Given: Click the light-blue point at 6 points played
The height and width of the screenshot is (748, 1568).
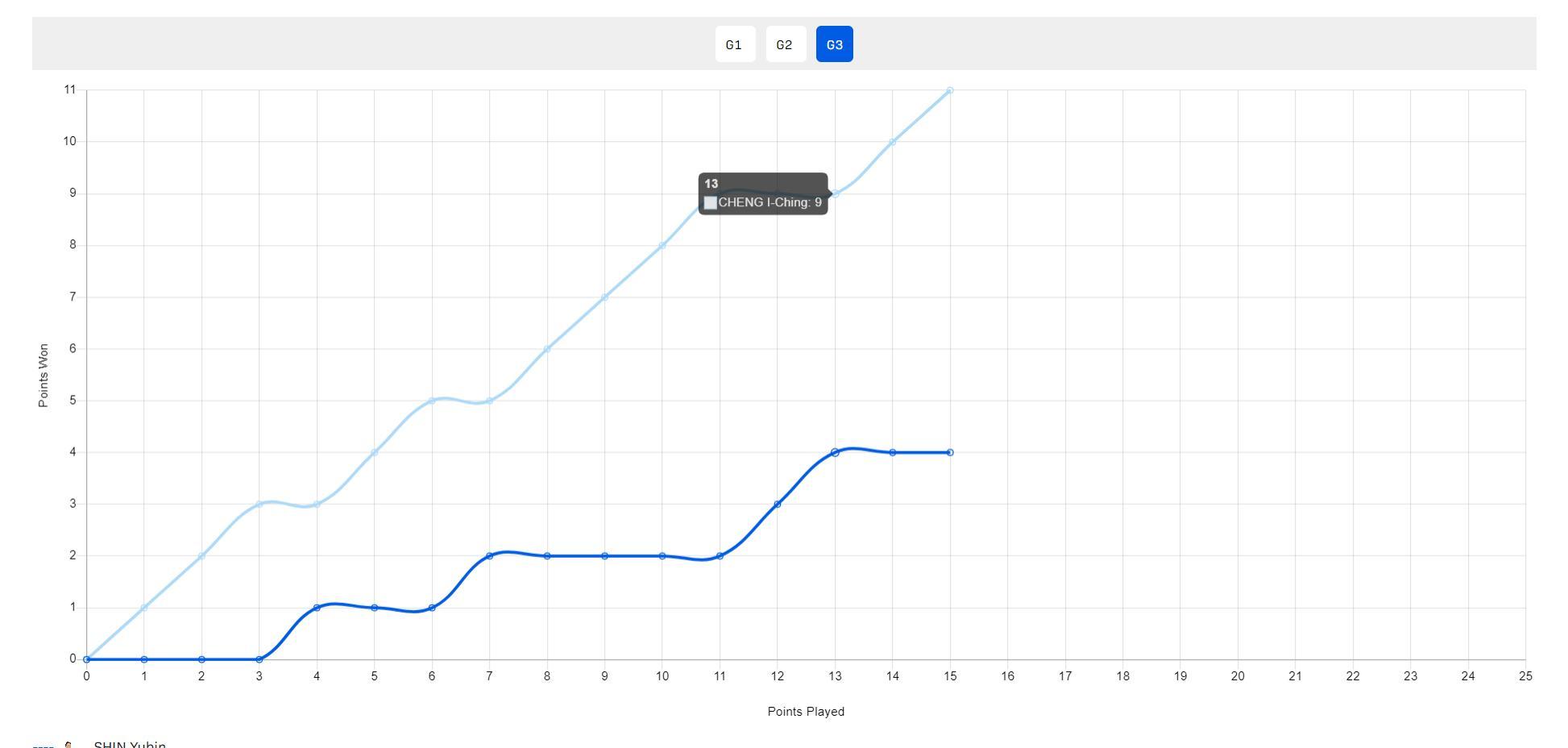Looking at the screenshot, I should pyautogui.click(x=432, y=401).
